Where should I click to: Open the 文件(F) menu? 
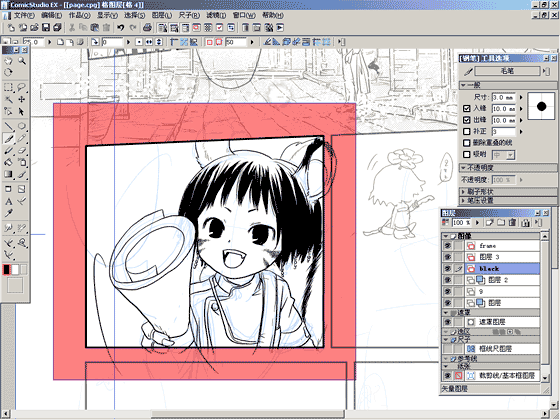pyautogui.click(x=24, y=15)
